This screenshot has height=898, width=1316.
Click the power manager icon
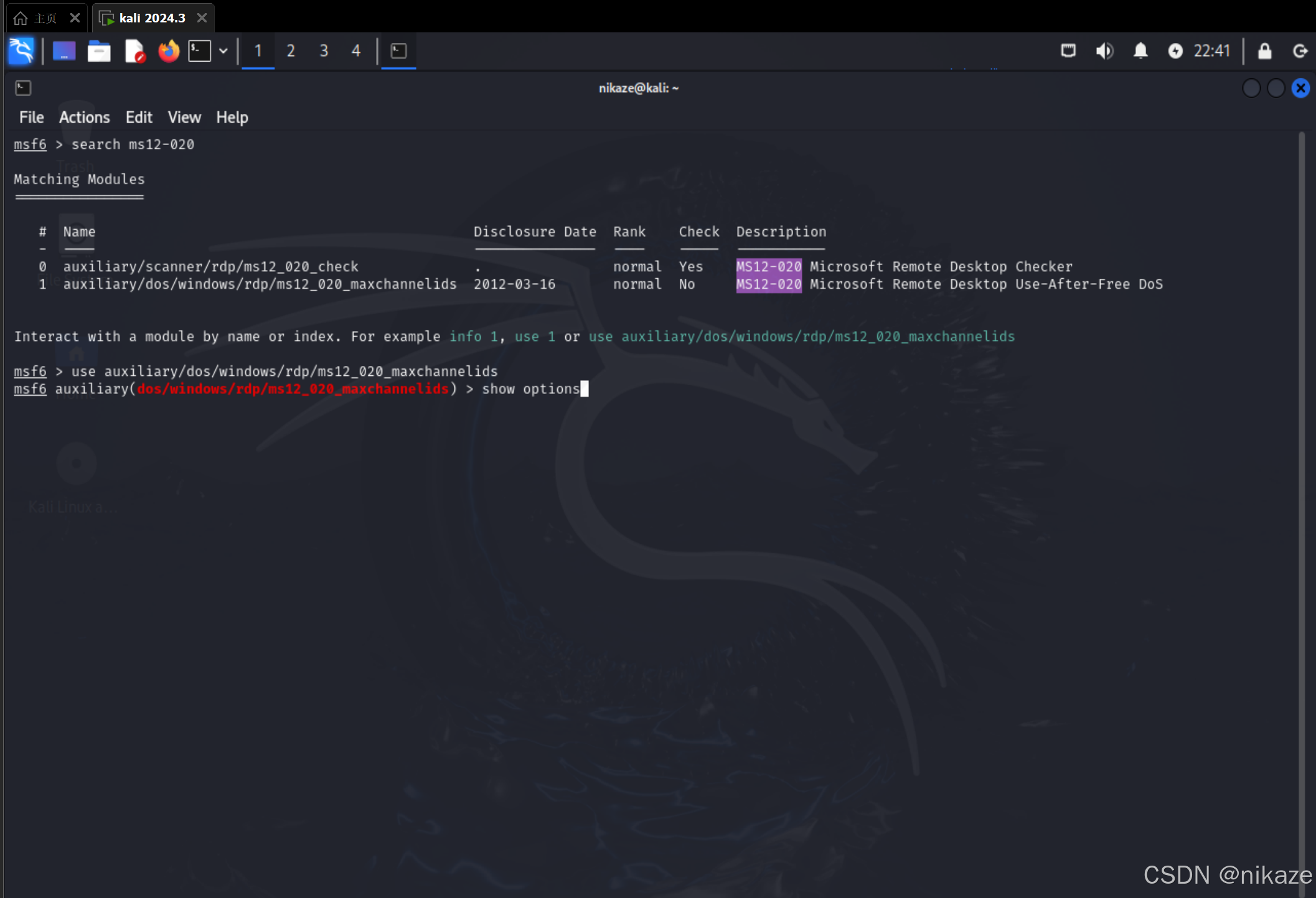click(x=1175, y=51)
